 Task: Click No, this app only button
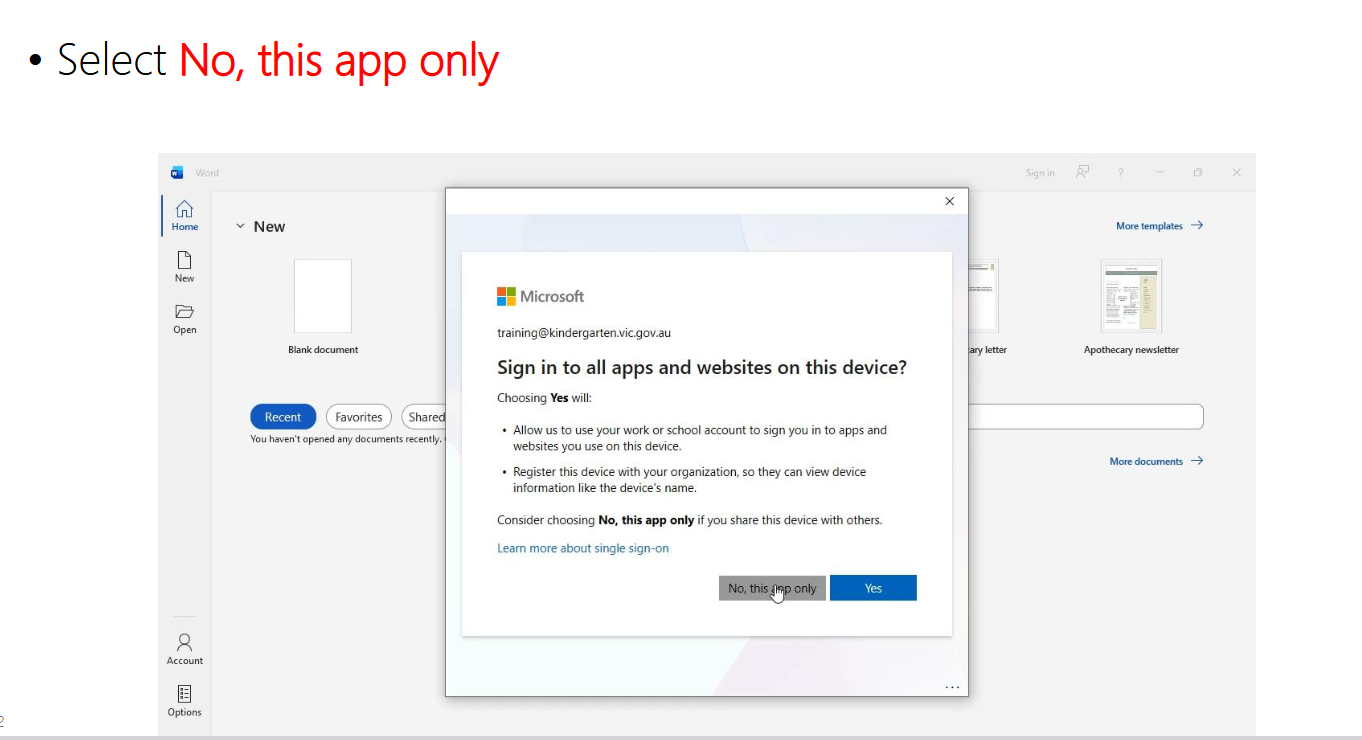772,588
